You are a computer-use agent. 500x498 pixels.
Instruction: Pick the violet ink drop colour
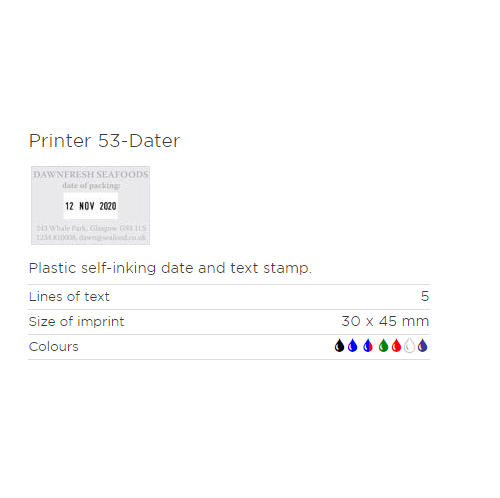[423, 346]
